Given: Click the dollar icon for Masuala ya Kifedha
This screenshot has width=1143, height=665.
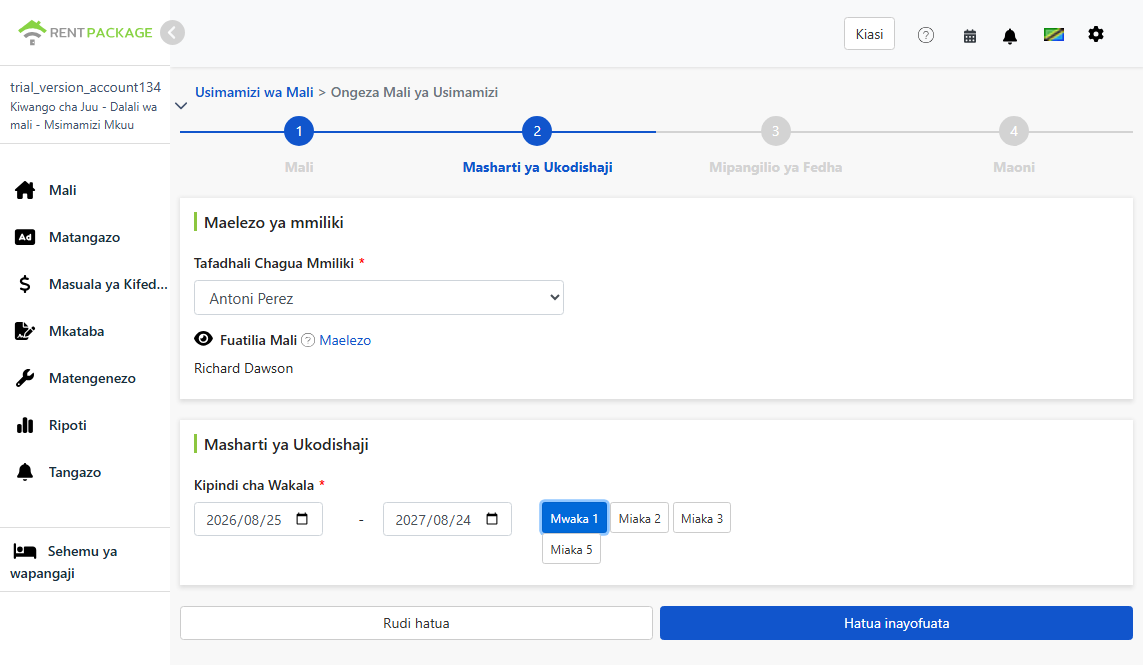Looking at the screenshot, I should (x=25, y=284).
